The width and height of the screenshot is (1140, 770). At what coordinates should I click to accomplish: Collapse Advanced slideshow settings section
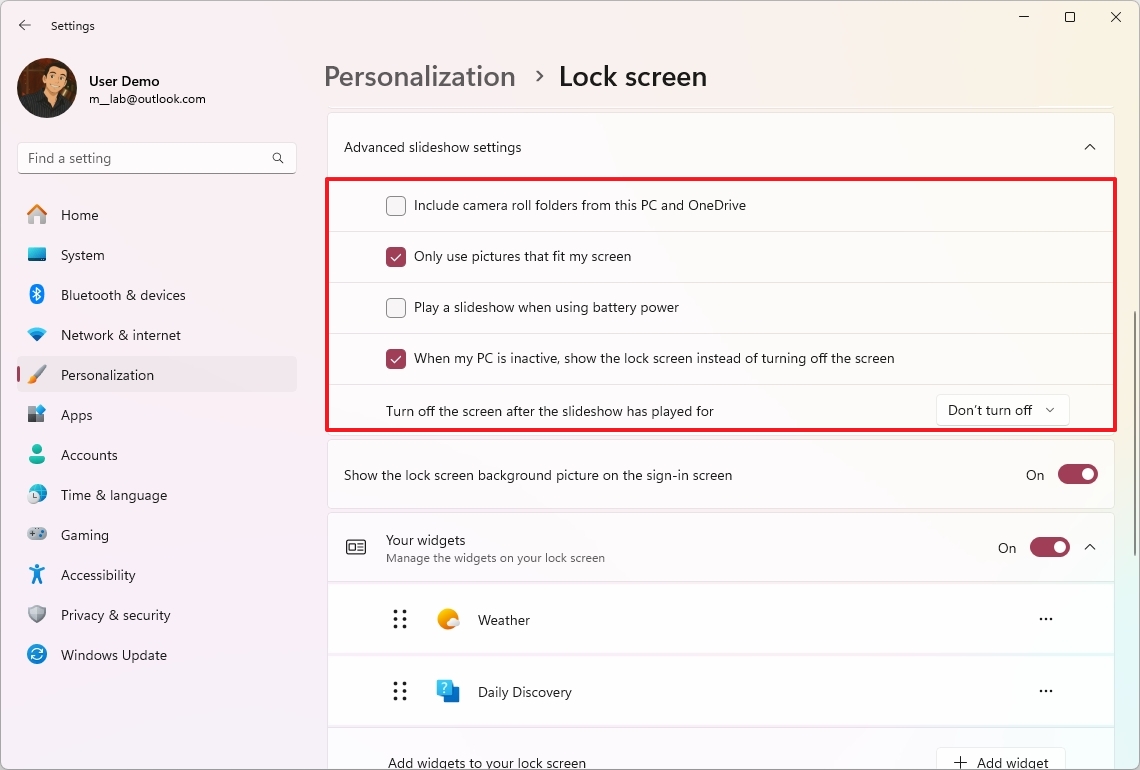1090,147
